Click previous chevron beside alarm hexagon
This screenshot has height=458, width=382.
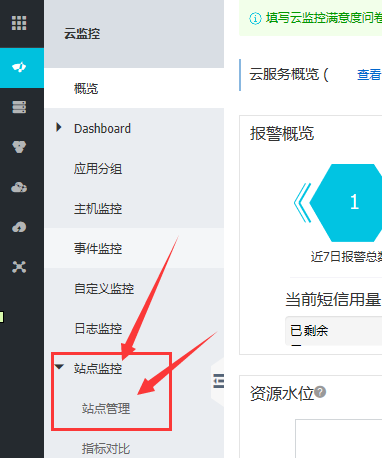point(302,203)
